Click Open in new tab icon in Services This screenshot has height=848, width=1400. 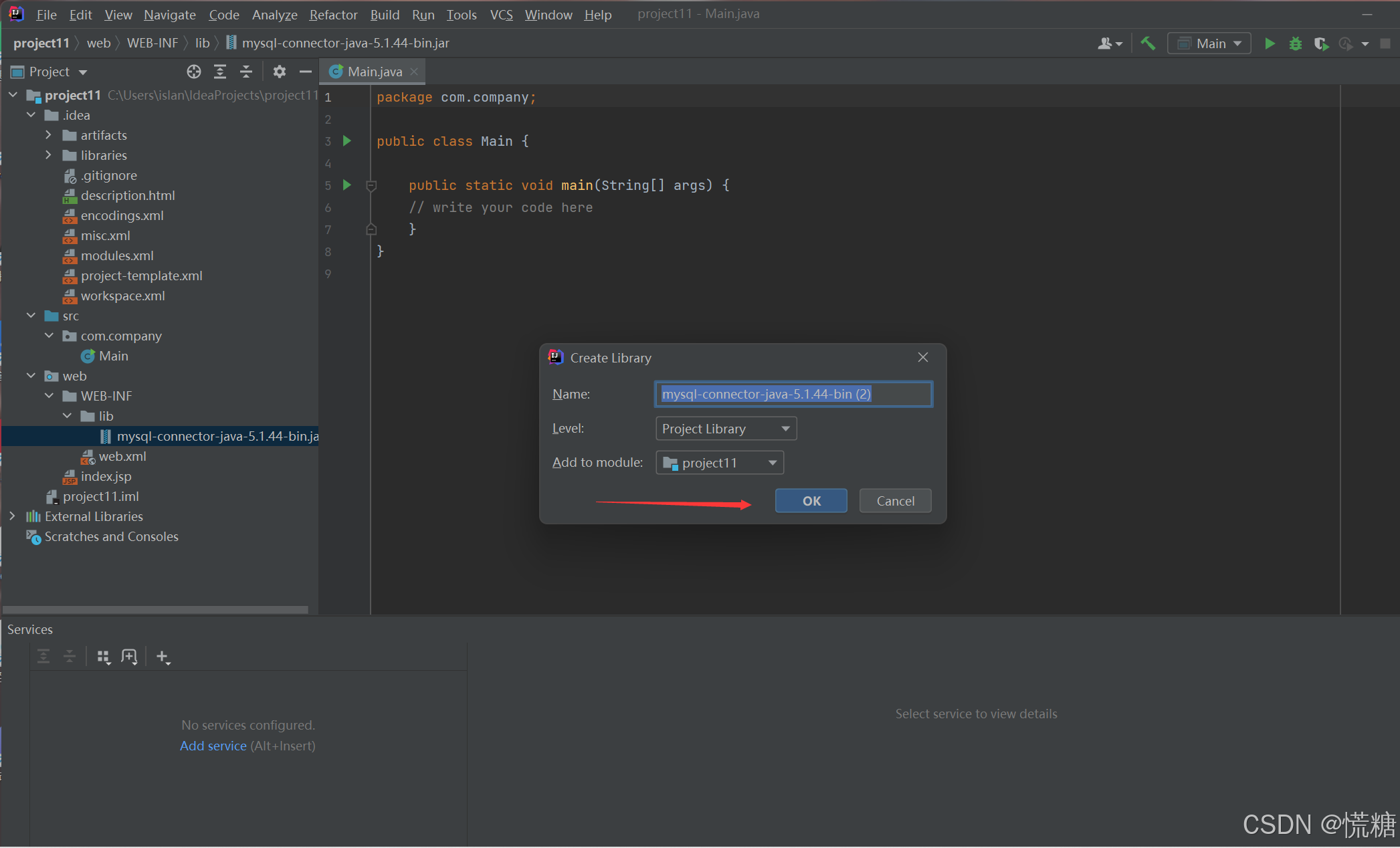(129, 657)
